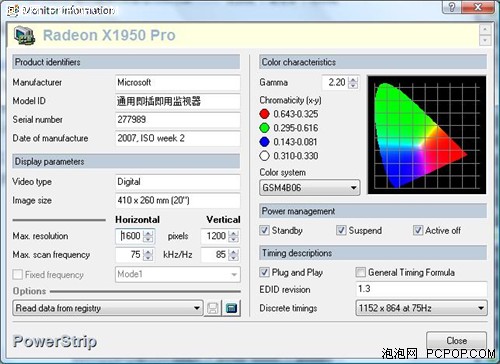This screenshot has width=500, height=364.
Task: Click the title bar application icon
Action: coord(13,10)
